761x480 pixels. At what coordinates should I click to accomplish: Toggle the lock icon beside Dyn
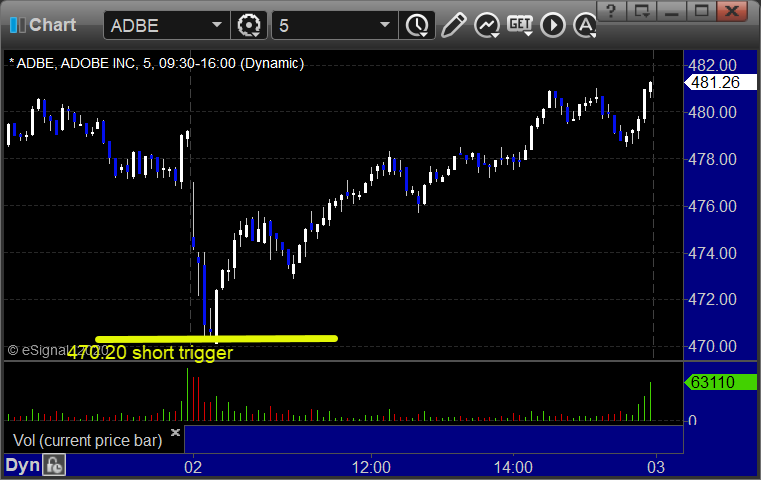(54, 465)
